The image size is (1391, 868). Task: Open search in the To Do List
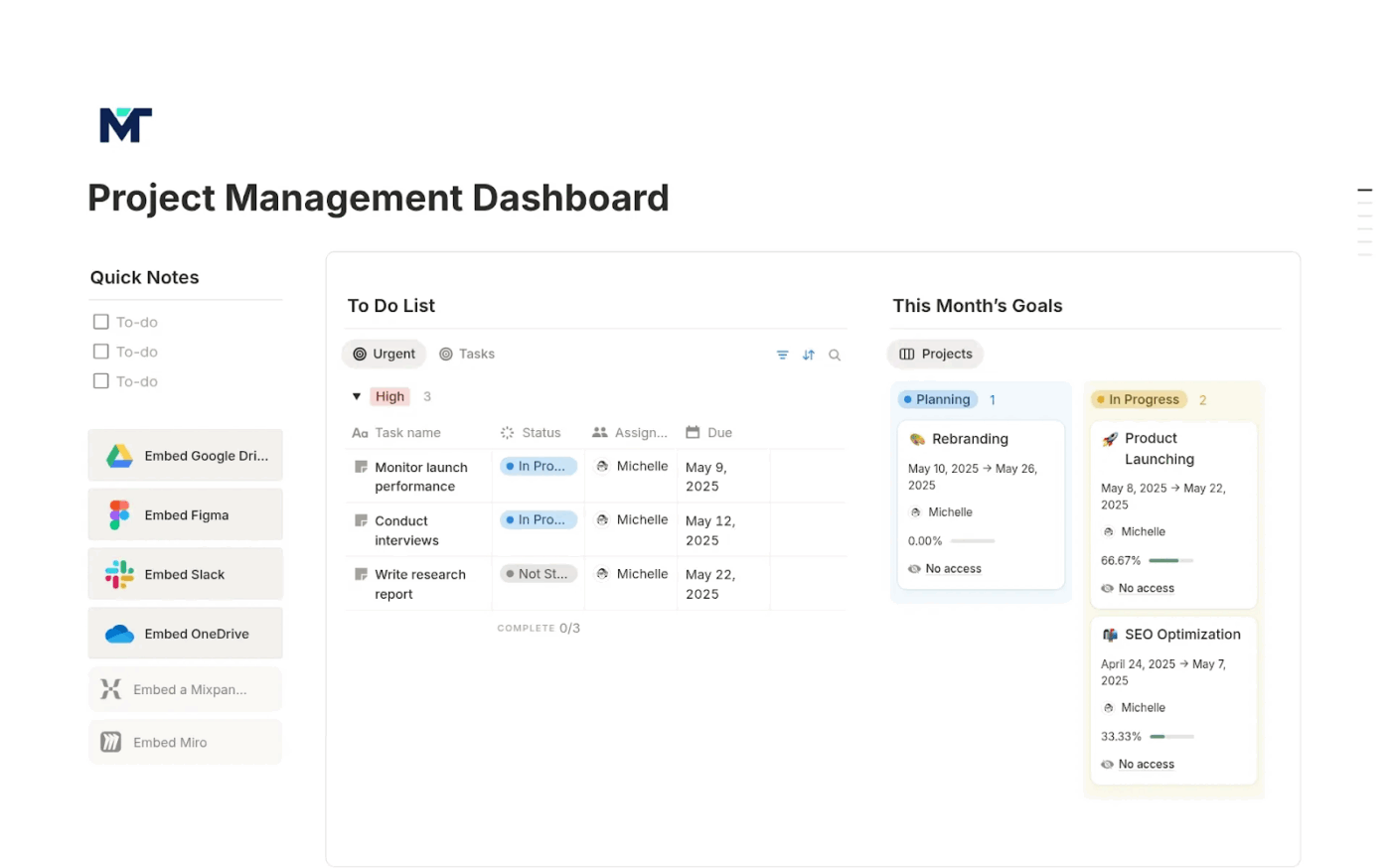[x=835, y=354]
